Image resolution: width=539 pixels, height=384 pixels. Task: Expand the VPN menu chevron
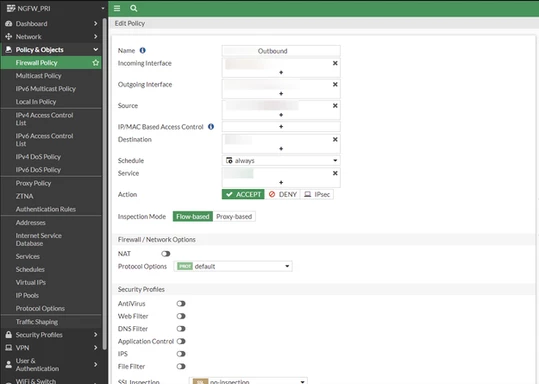(x=96, y=348)
